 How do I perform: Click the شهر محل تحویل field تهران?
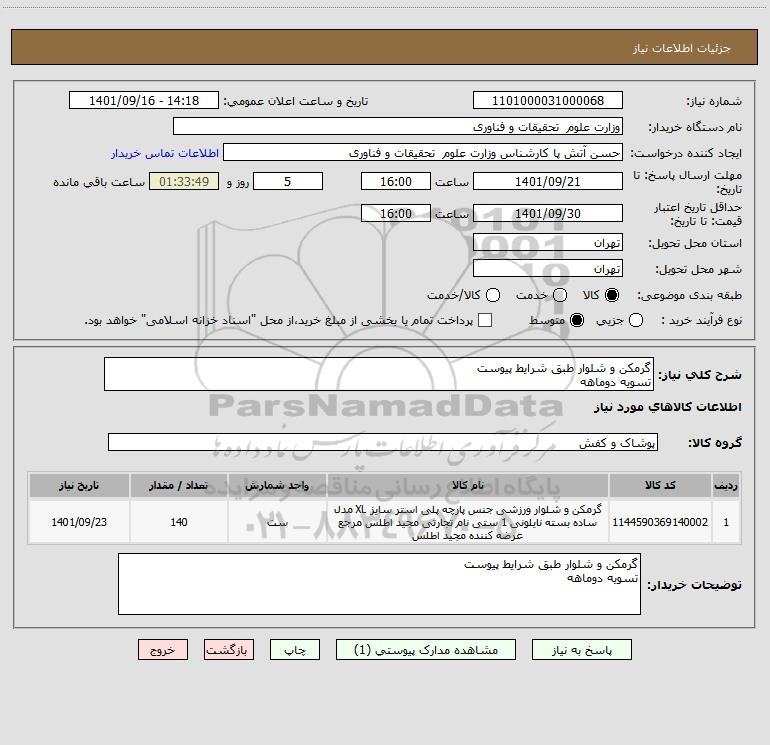548,268
